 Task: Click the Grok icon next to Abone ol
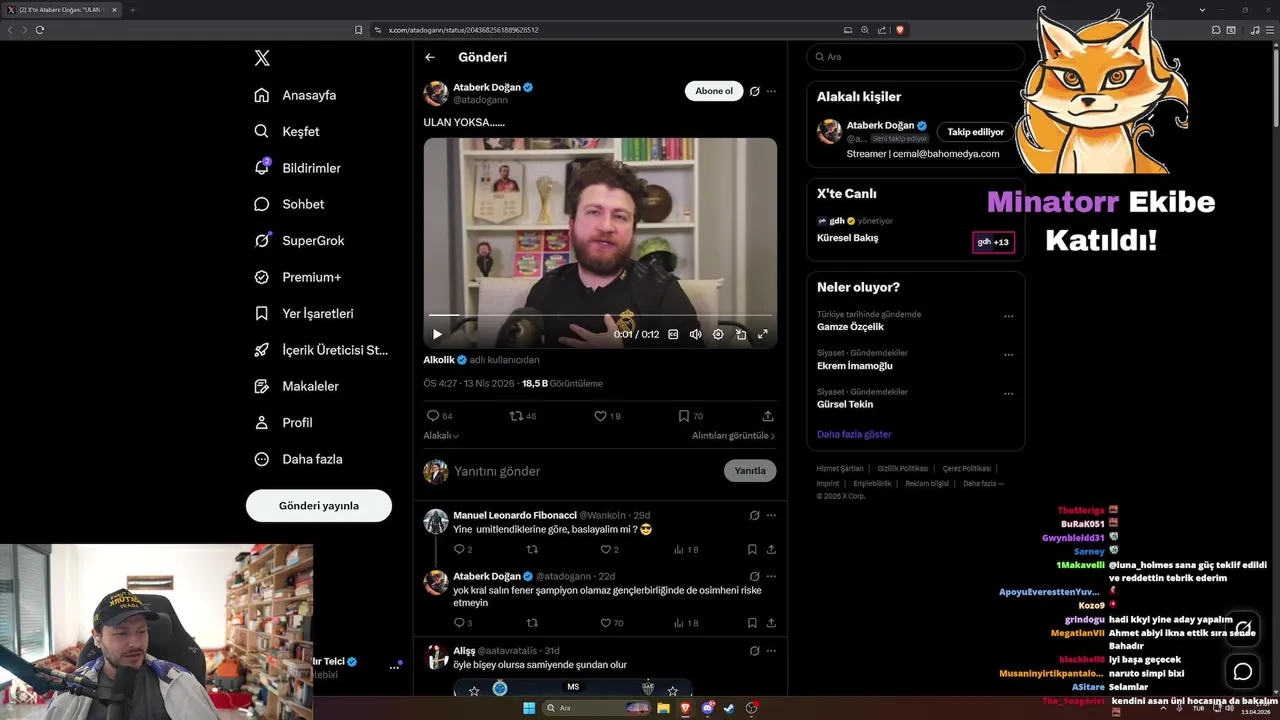click(755, 91)
